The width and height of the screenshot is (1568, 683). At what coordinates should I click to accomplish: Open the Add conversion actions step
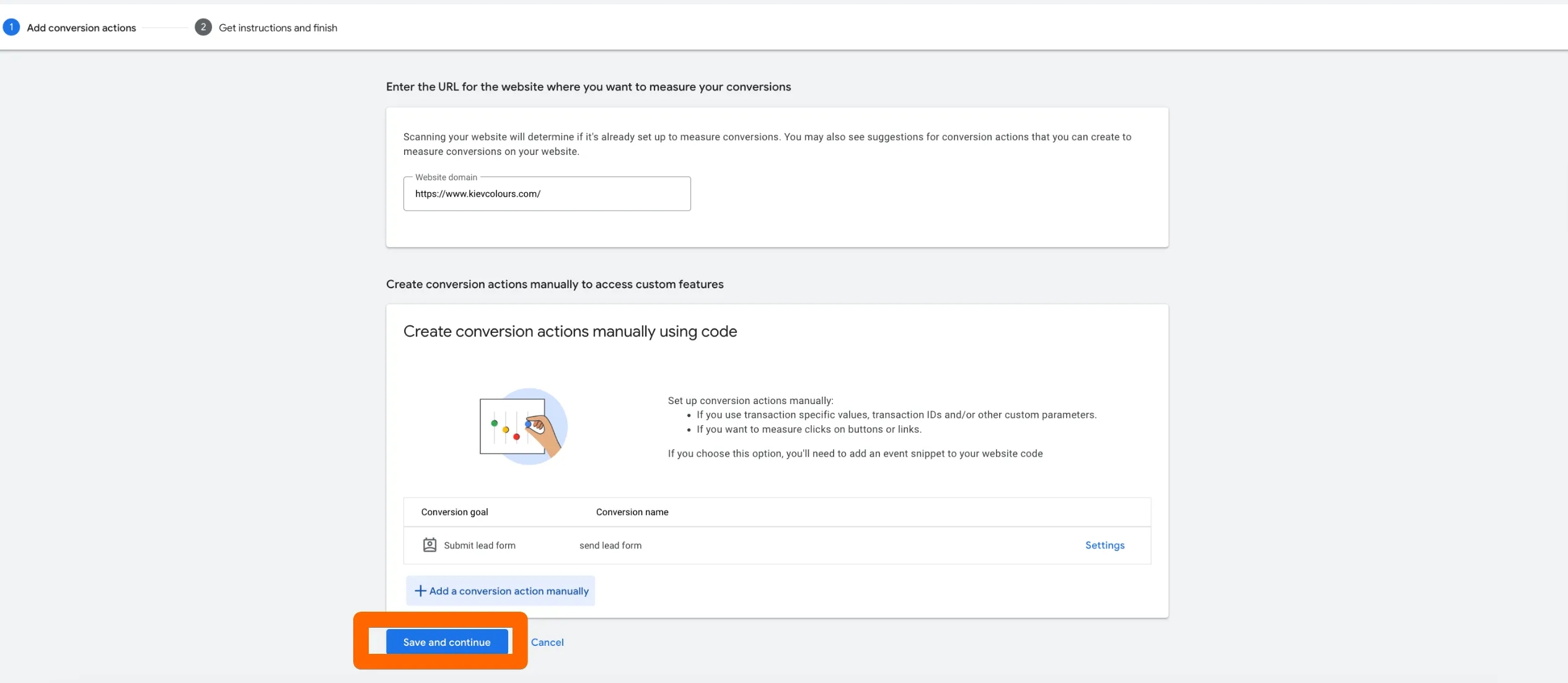pyautogui.click(x=81, y=28)
